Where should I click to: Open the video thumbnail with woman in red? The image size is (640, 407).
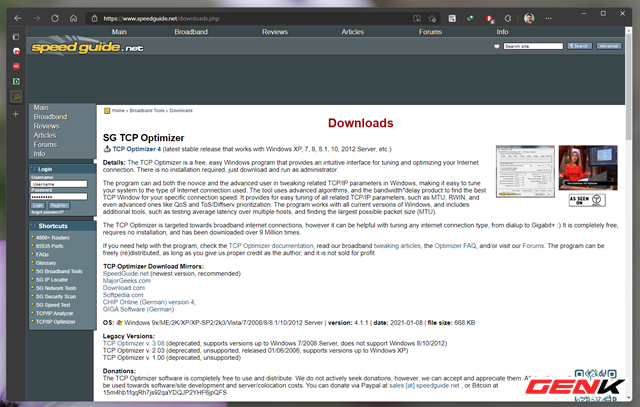588,168
